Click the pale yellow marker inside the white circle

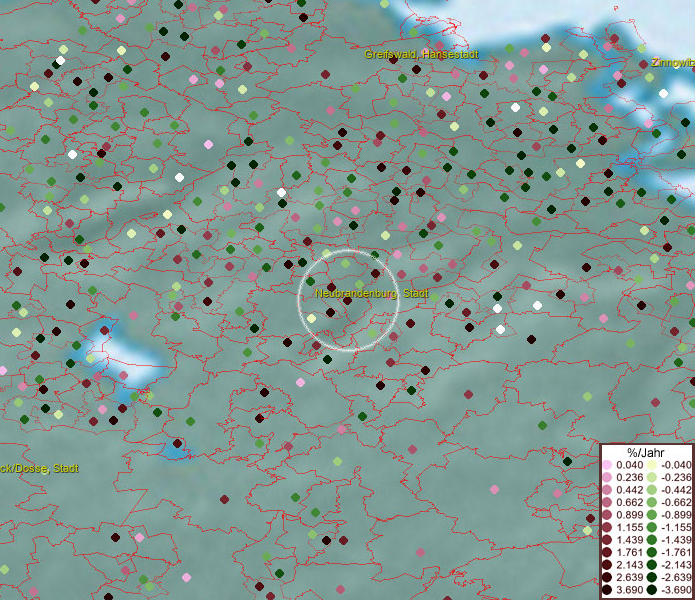(311, 318)
